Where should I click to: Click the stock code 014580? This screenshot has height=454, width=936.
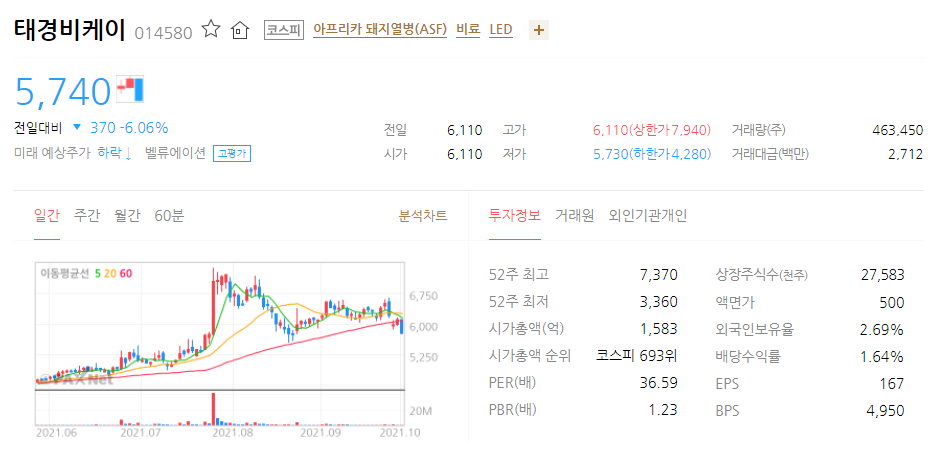164,33
